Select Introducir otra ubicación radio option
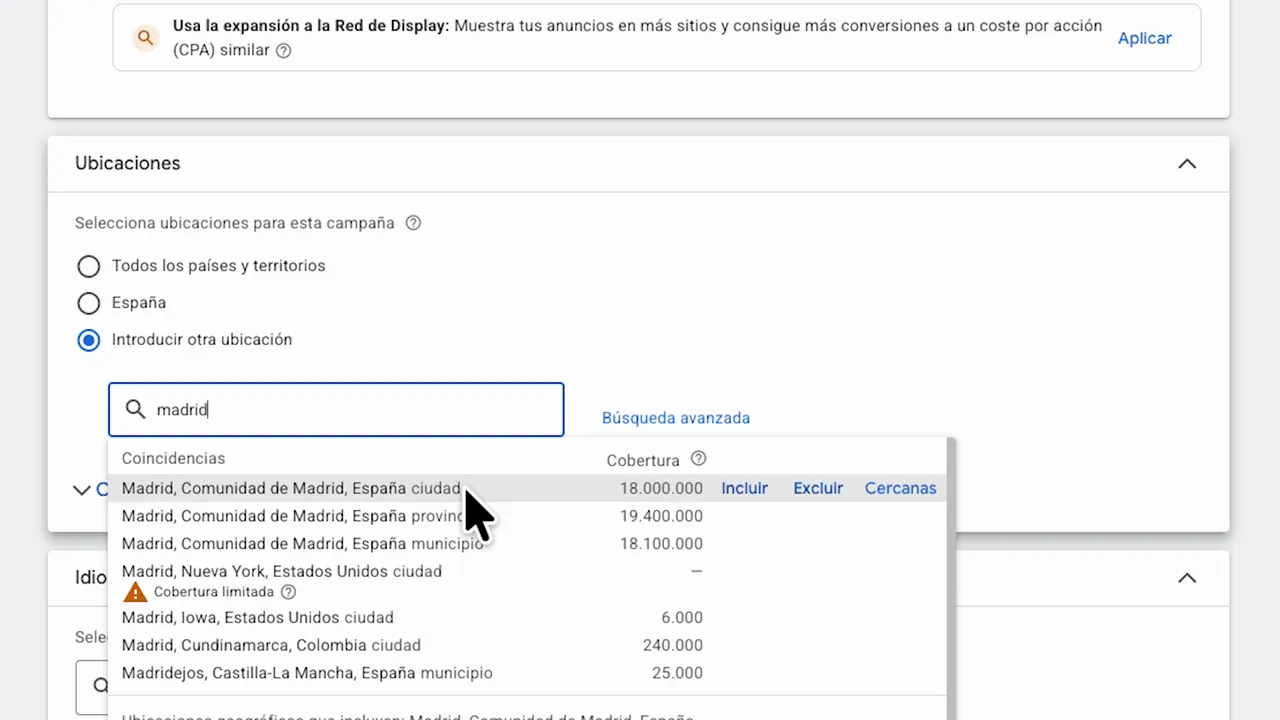The image size is (1280, 720). (89, 340)
